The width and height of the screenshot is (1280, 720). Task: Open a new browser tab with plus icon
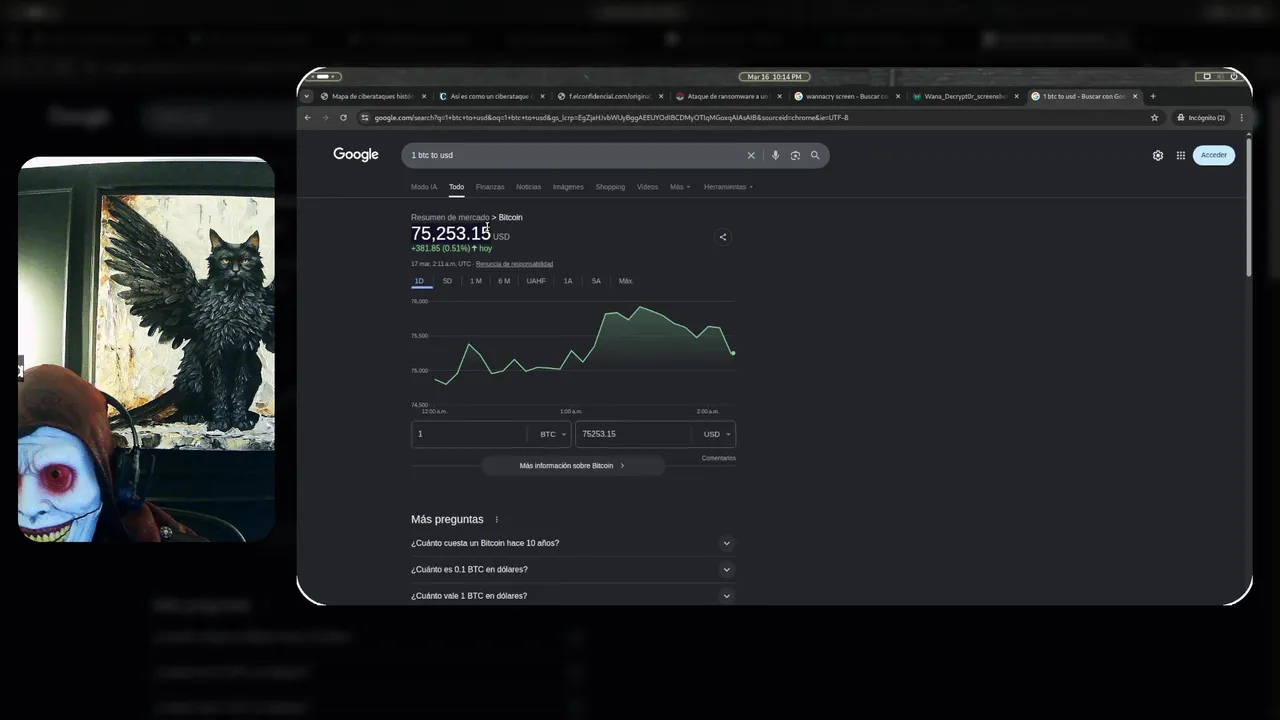coord(1153,96)
